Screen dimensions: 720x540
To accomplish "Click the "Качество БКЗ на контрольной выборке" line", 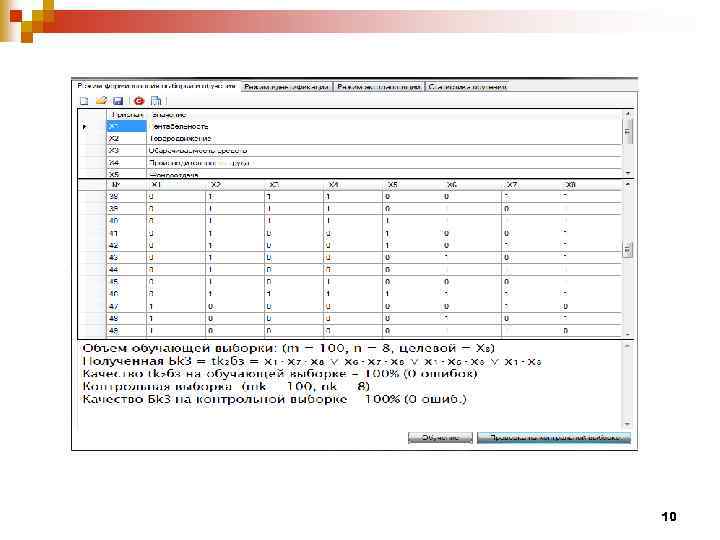I will pos(275,399).
